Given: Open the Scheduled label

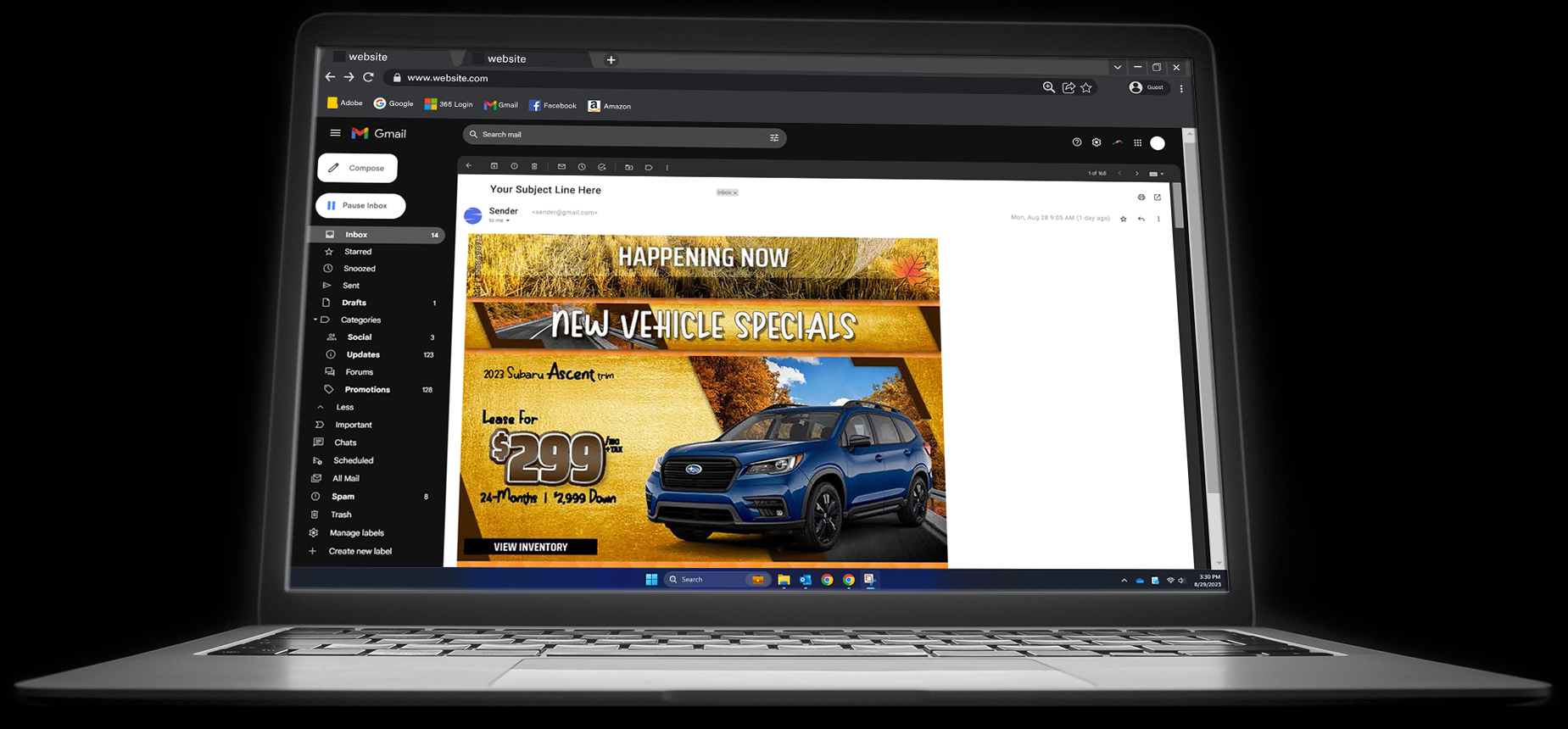Looking at the screenshot, I should tap(353, 461).
